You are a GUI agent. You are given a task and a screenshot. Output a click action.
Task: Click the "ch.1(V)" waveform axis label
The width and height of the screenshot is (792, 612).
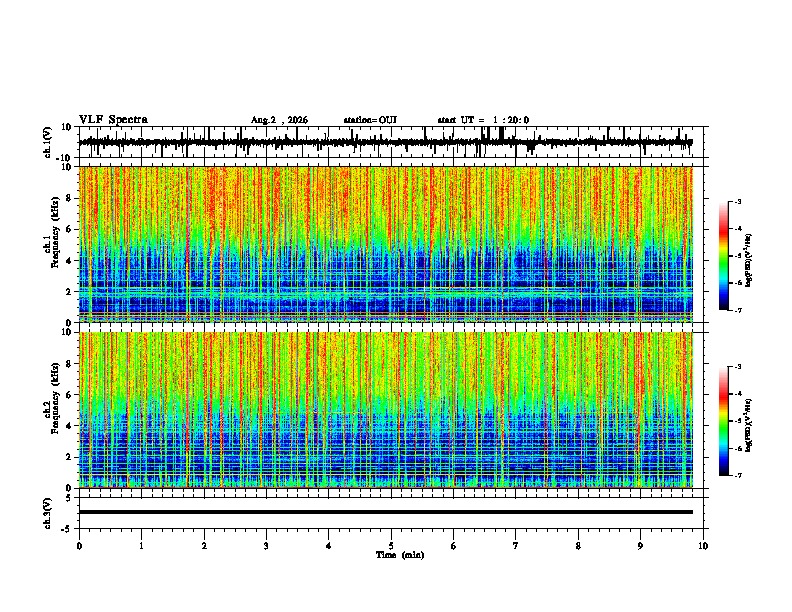[x=48, y=142]
